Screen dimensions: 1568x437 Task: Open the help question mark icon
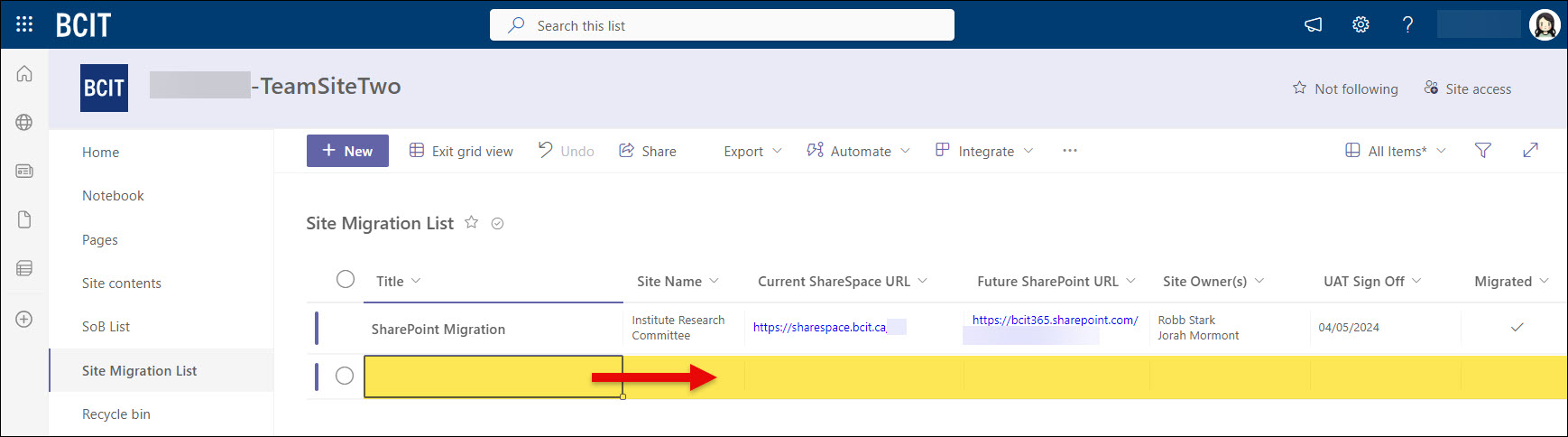point(1407,24)
